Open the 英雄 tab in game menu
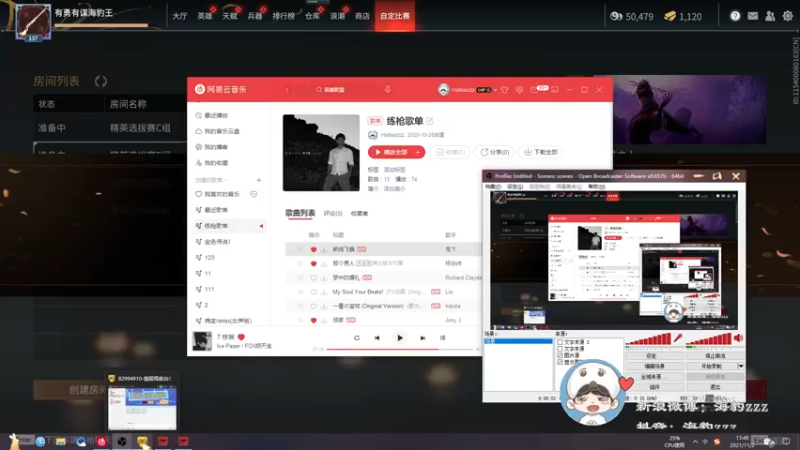This screenshot has width=800, height=450. (205, 16)
